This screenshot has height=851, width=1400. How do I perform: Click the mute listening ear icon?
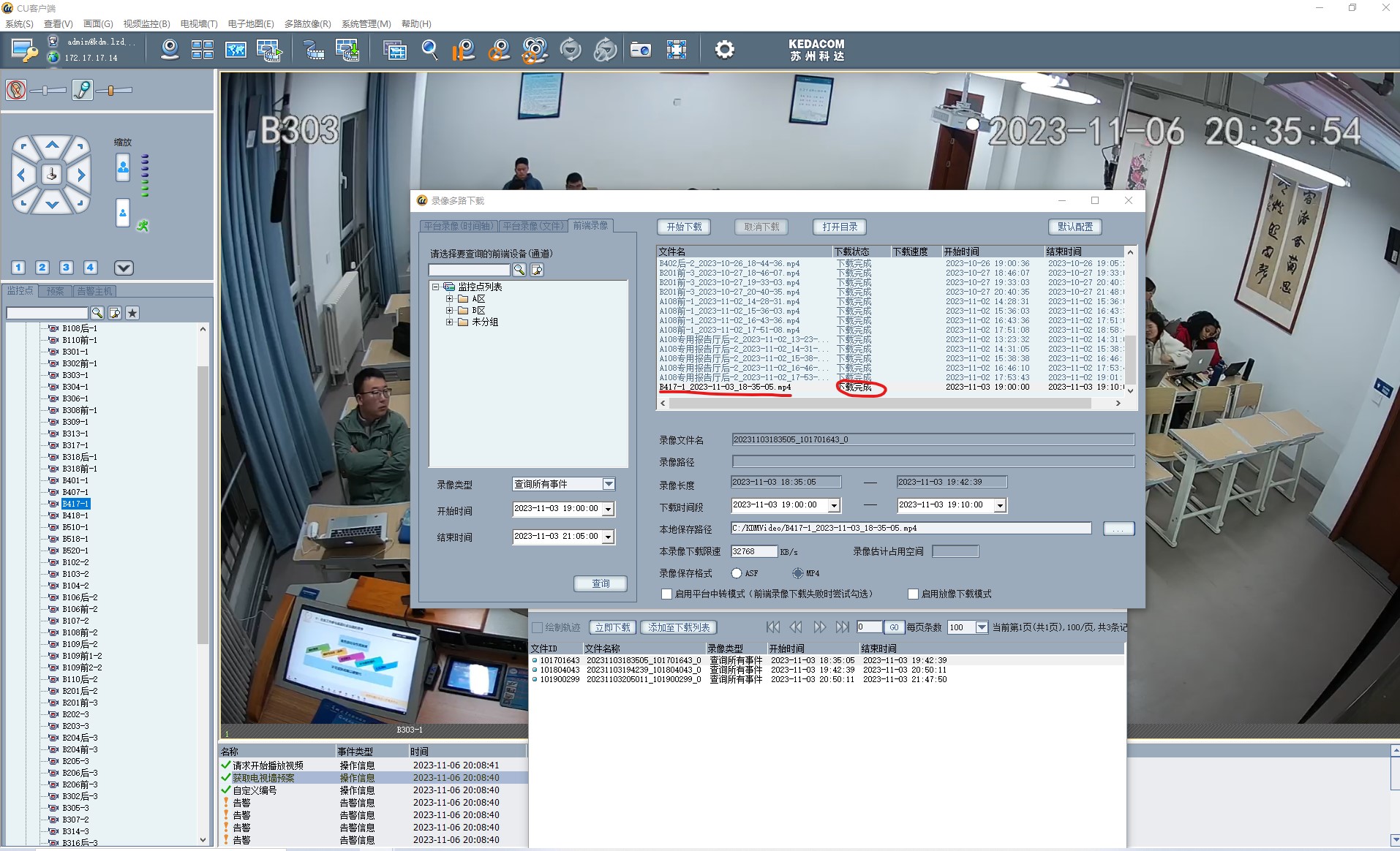click(x=16, y=90)
